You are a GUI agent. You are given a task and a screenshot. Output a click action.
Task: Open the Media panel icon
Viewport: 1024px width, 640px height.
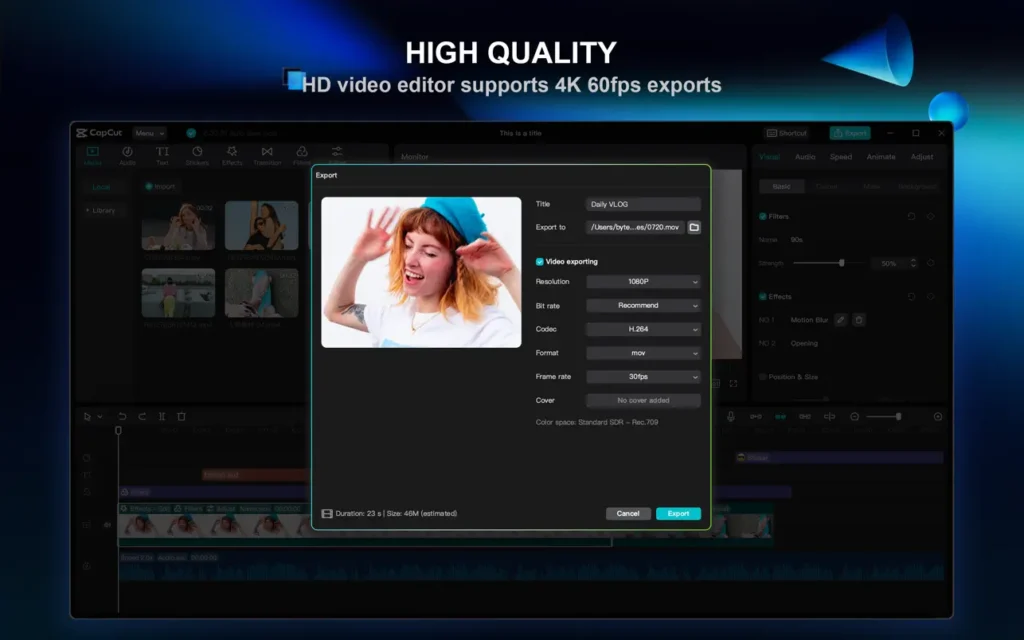92,152
